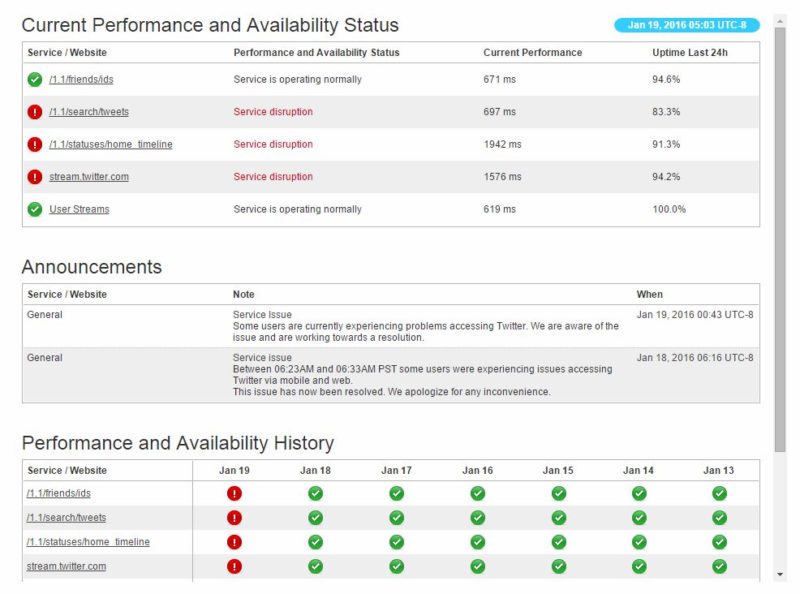Click green check icon beside /1.1/friends/ids status
This screenshot has height=594, width=800.
(x=35, y=80)
